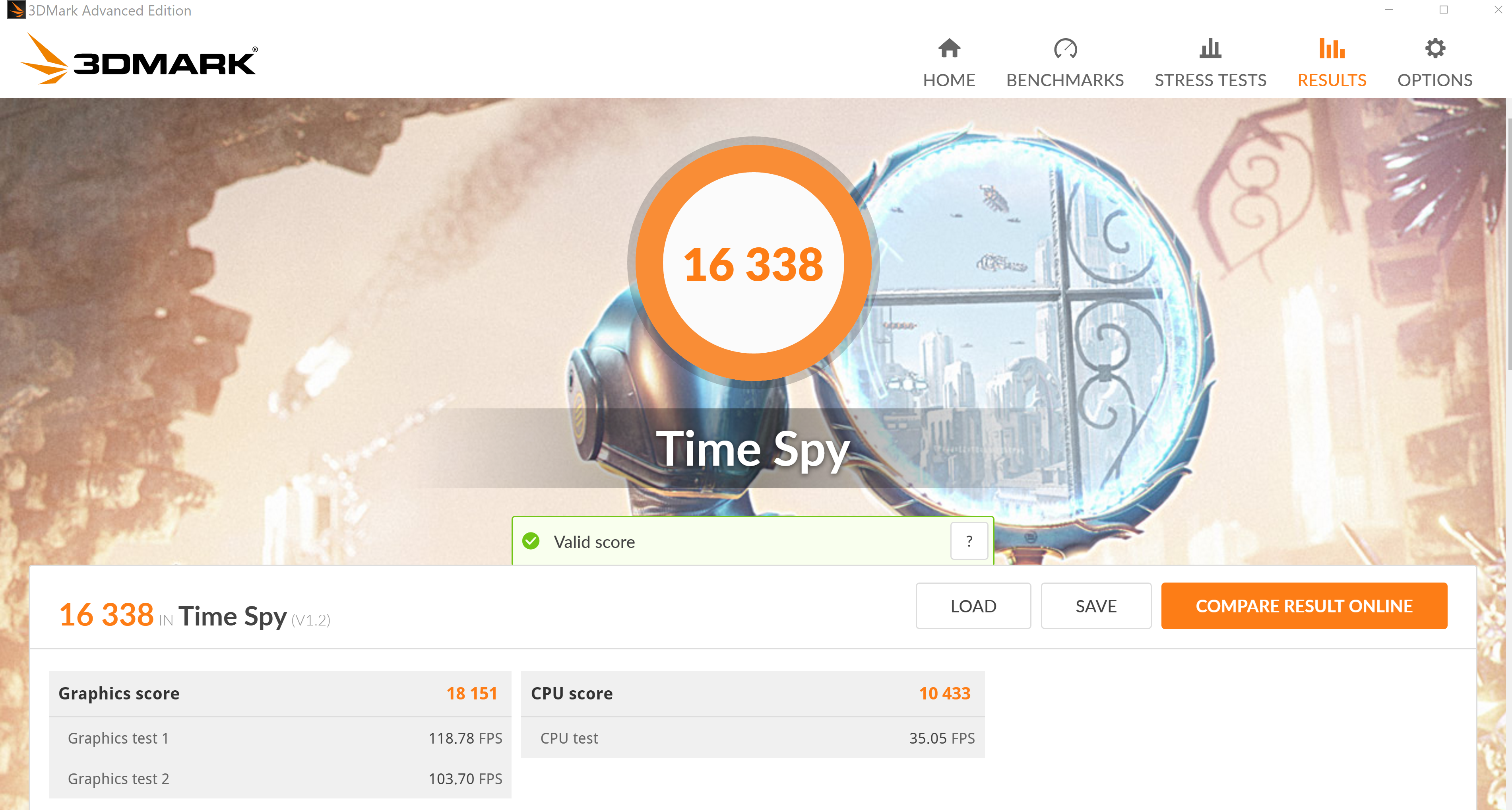Screen dimensions: 1512x810
Task: Select the orange Results bars icon
Action: click(x=1331, y=48)
